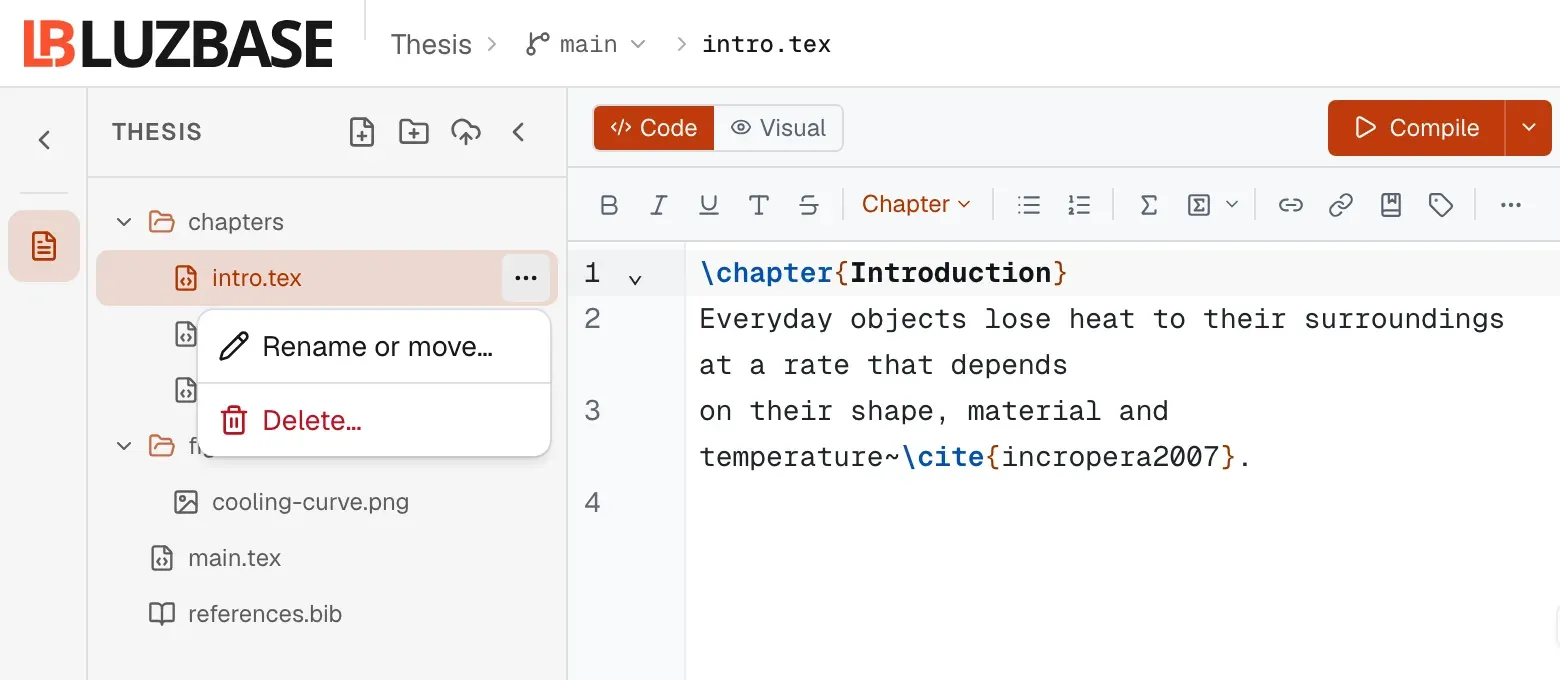
Task: Insert a bulleted list
Action: click(x=1028, y=205)
